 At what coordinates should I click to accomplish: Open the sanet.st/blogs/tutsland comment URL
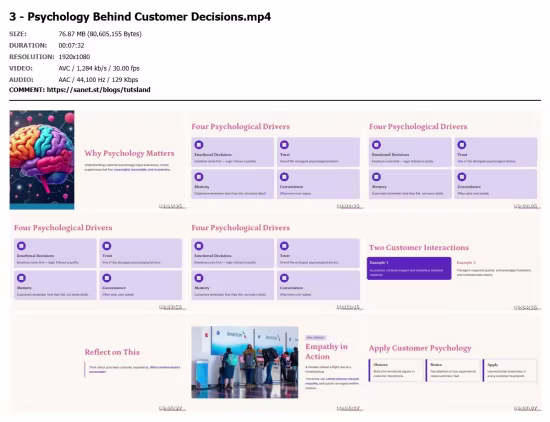coord(99,90)
